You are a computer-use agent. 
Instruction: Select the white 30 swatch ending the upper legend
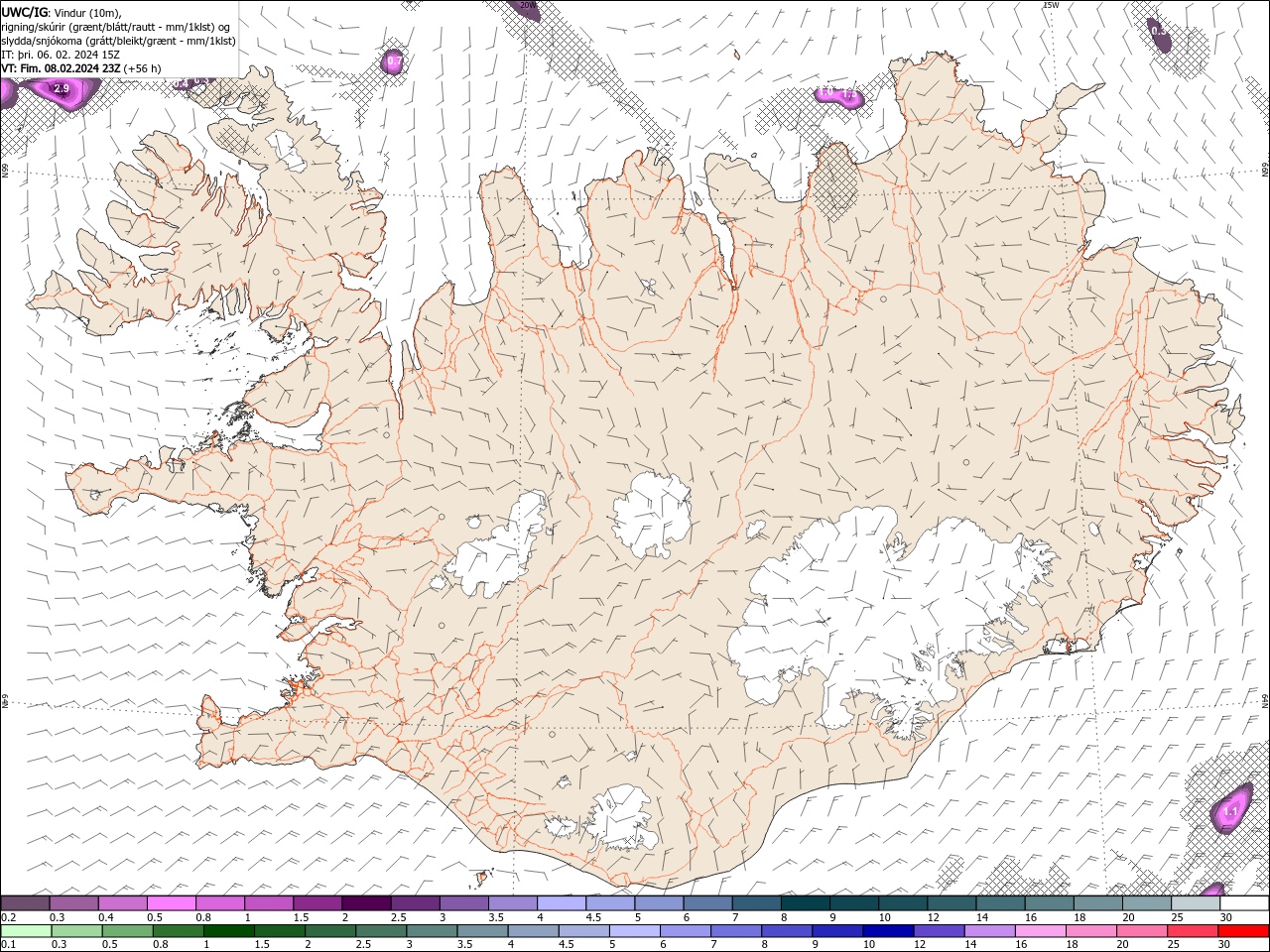[1243, 903]
